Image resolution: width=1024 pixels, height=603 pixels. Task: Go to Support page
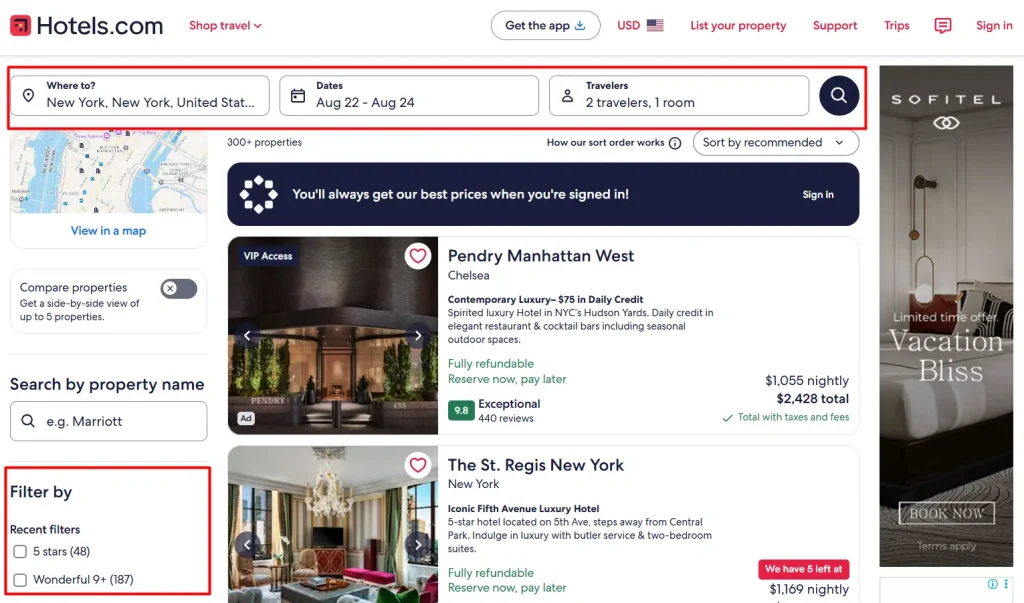(x=835, y=25)
